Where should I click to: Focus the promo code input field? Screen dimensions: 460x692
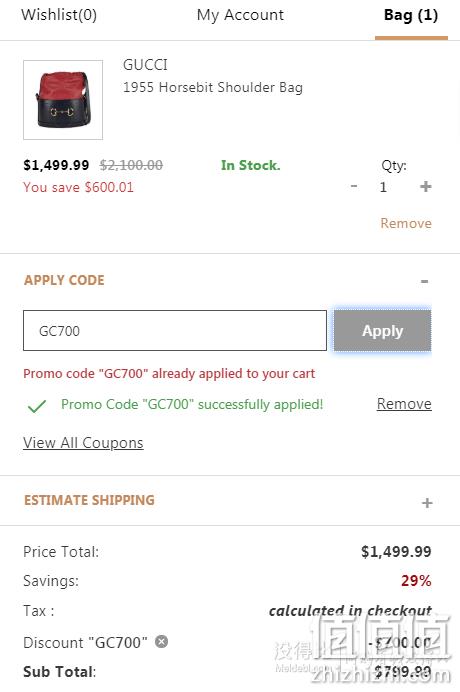[x=175, y=331]
